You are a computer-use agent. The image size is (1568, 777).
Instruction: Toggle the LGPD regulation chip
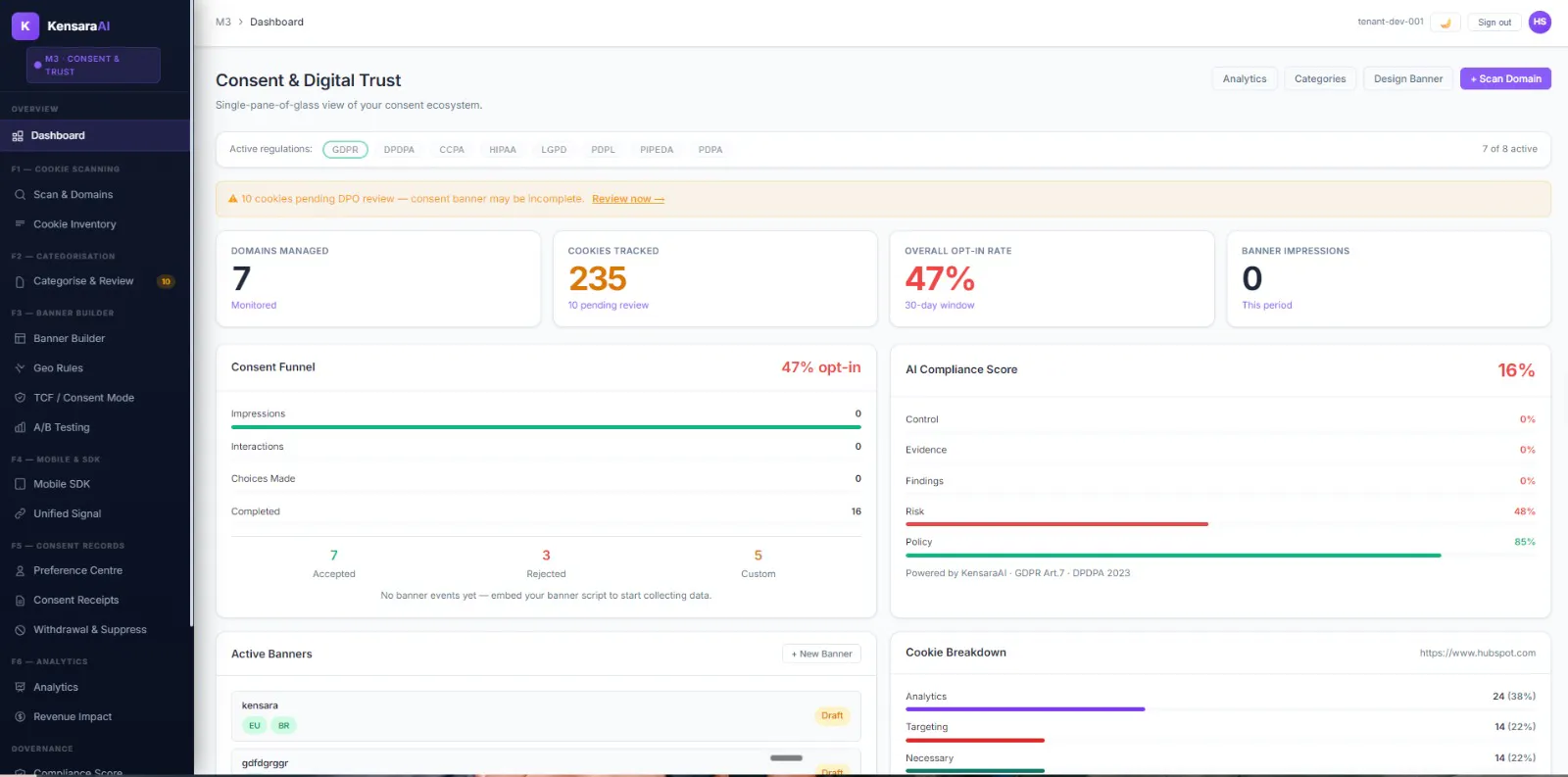(x=554, y=150)
